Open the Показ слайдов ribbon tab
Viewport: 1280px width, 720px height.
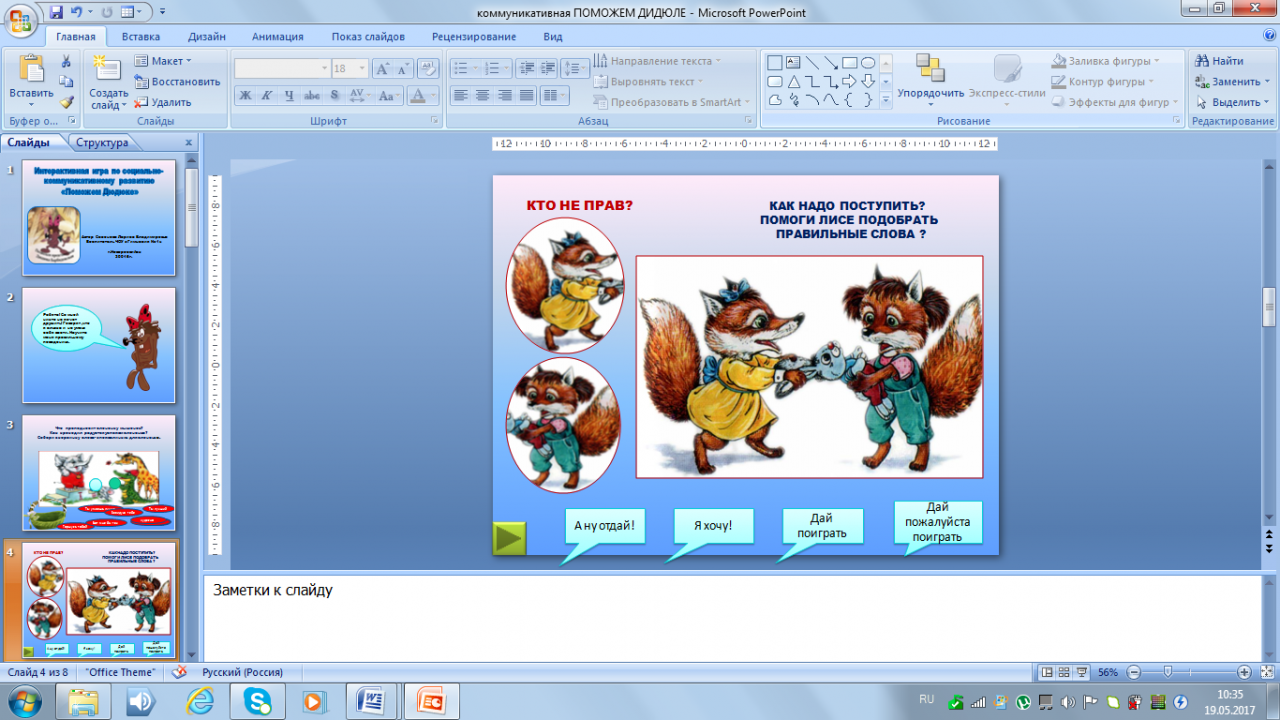pos(368,37)
